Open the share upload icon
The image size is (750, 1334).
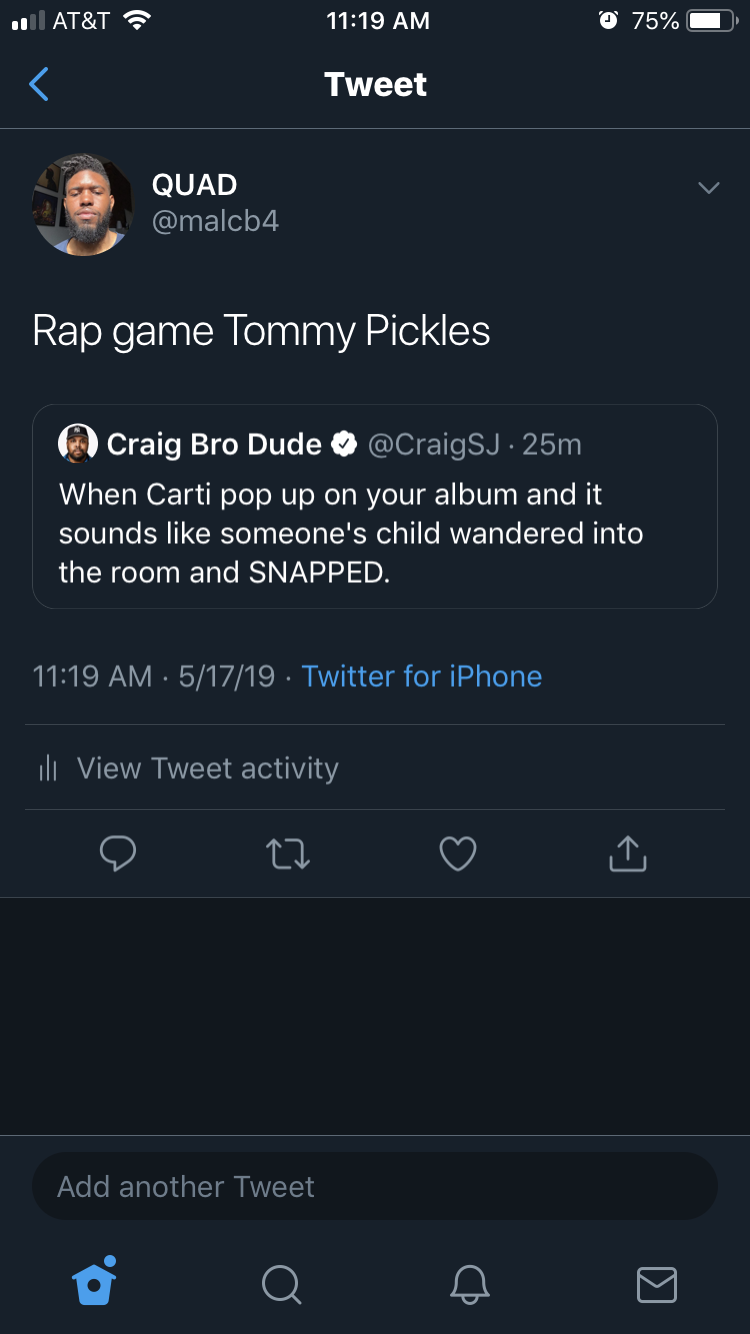pyautogui.click(x=628, y=853)
